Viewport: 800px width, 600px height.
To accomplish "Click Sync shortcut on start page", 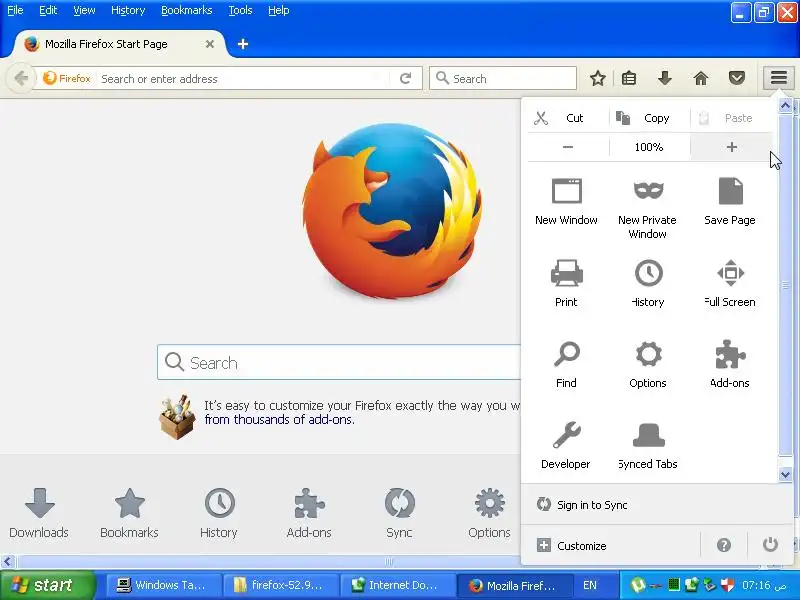I will [x=399, y=513].
